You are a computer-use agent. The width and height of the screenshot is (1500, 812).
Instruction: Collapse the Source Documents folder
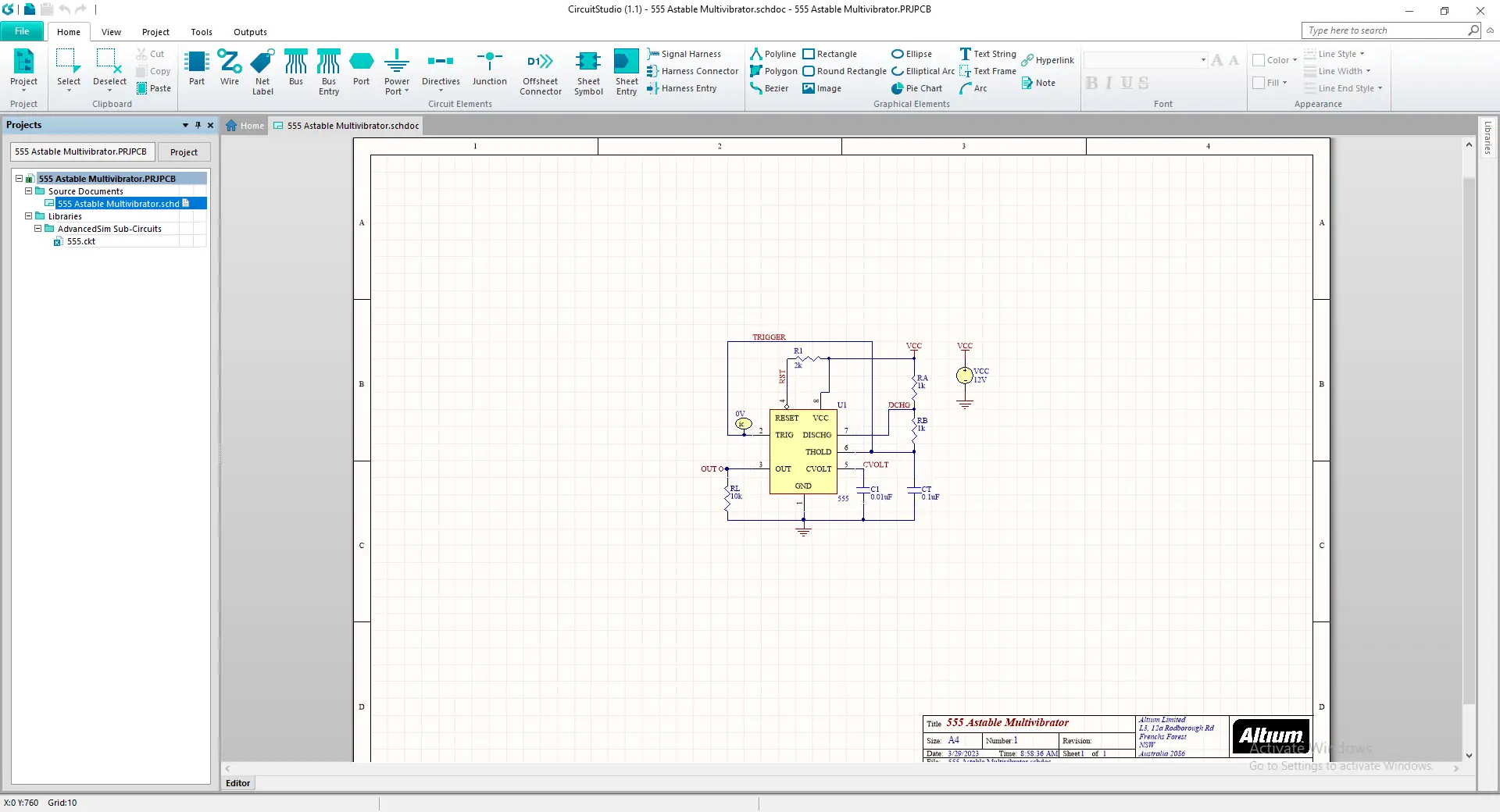[28, 191]
